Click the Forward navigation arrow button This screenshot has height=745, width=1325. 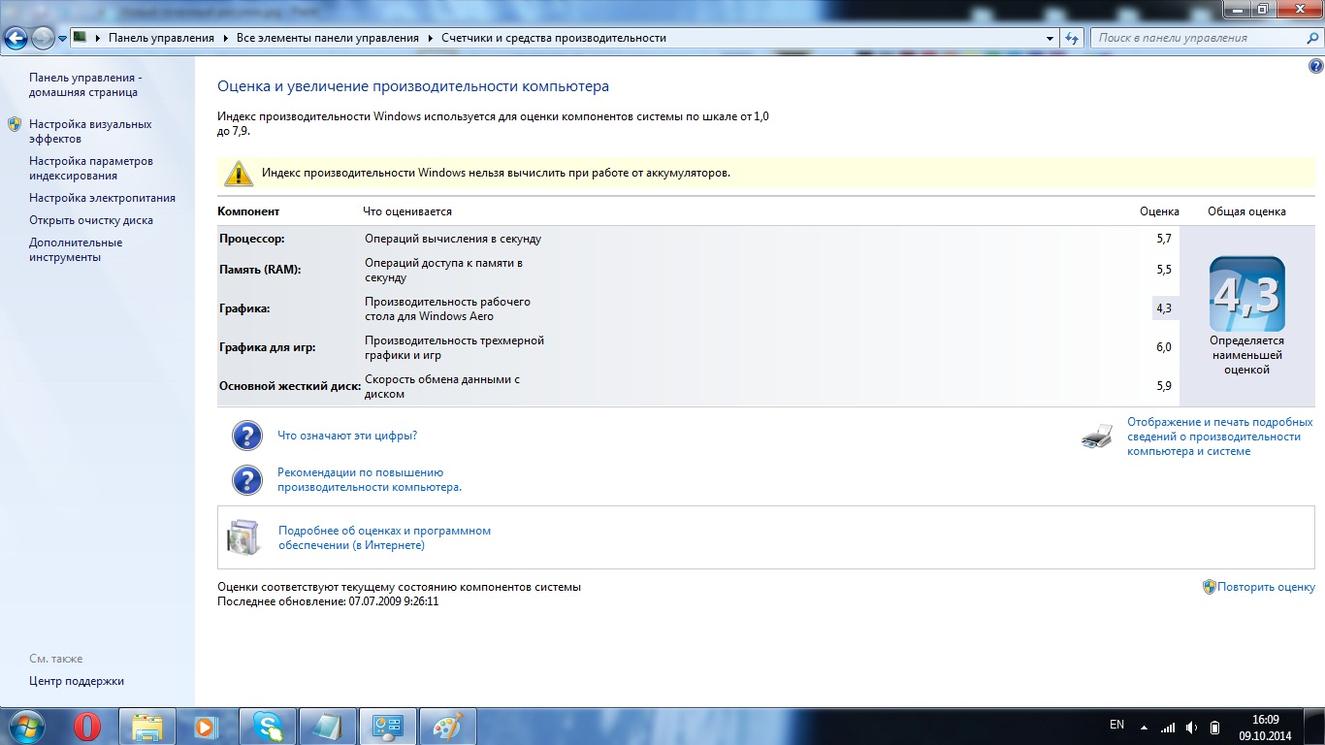pyautogui.click(x=43, y=38)
